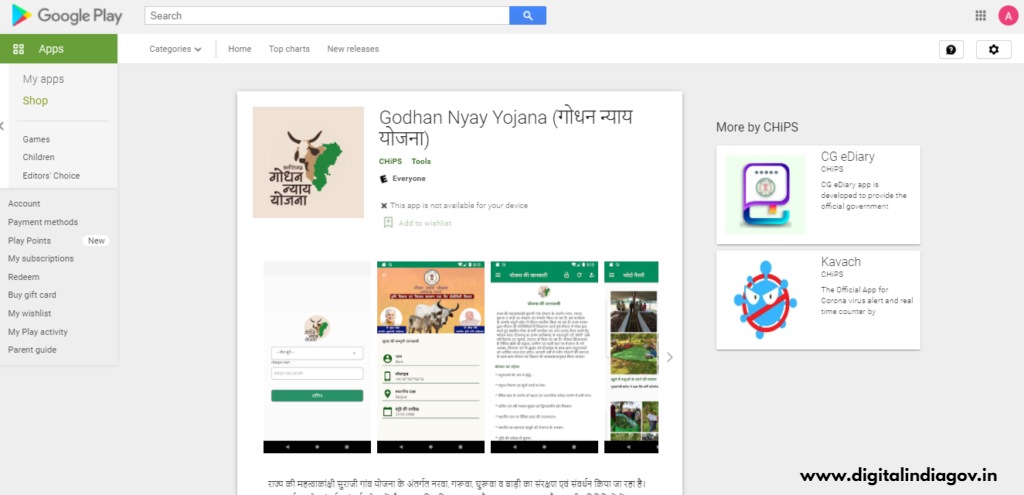Open the Top charts tab
Viewport: 1024px width, 495px height.
point(289,49)
